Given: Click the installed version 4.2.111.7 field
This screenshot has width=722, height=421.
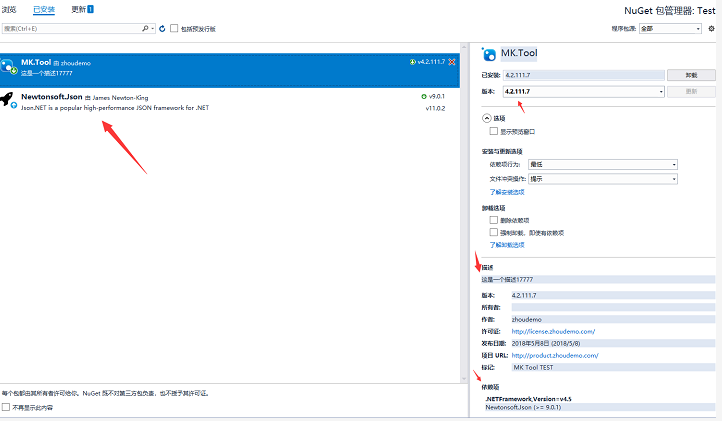Looking at the screenshot, I should (584, 75).
